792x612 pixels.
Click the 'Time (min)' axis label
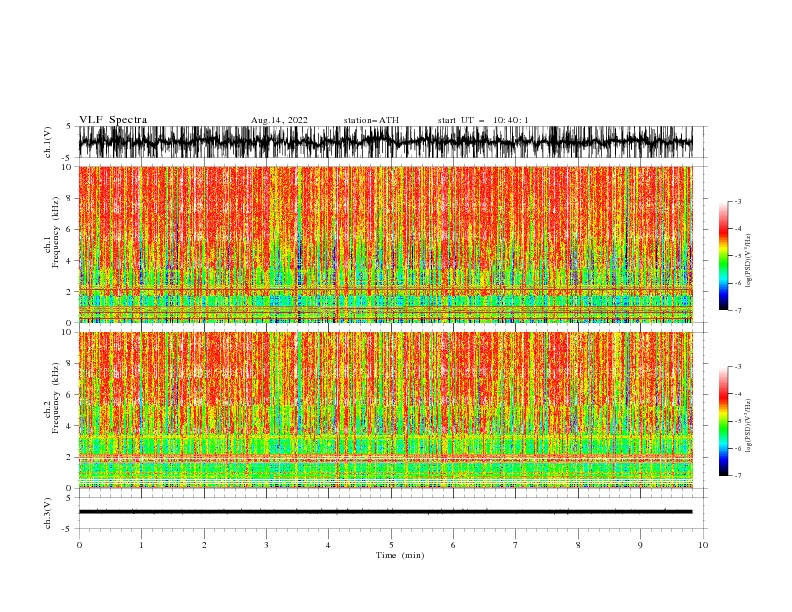[400, 555]
